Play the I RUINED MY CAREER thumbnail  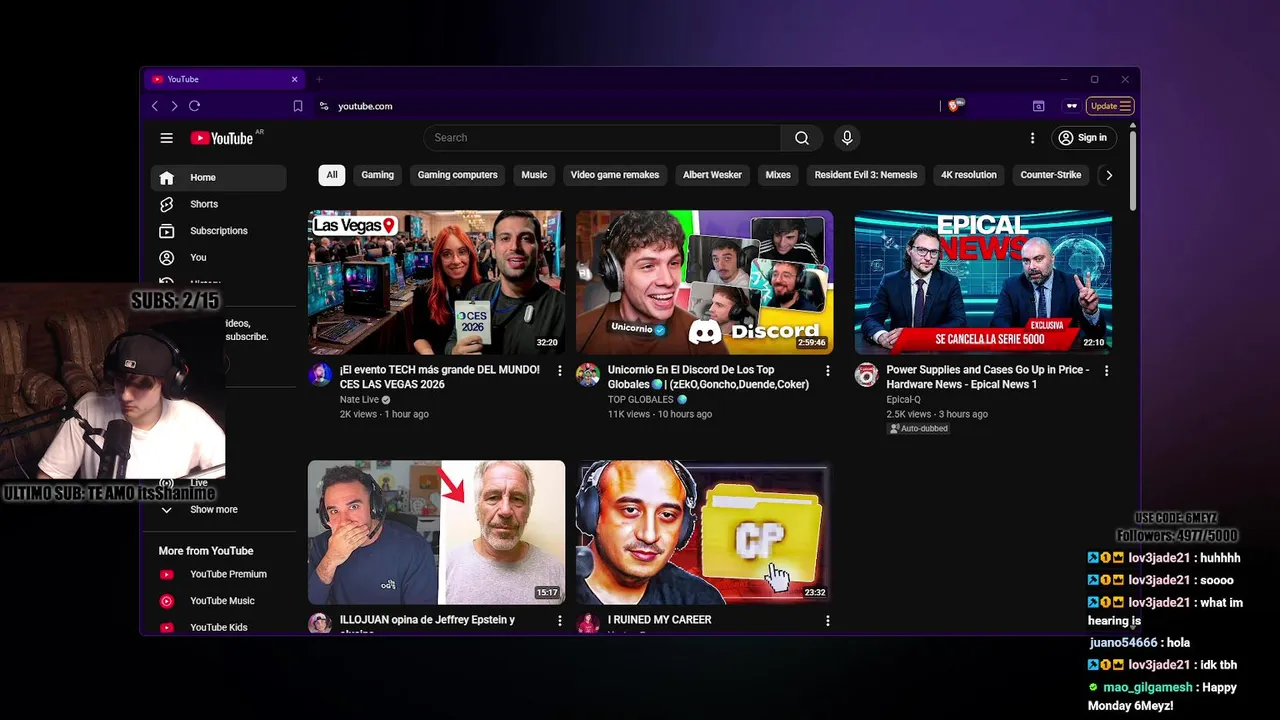click(x=704, y=532)
